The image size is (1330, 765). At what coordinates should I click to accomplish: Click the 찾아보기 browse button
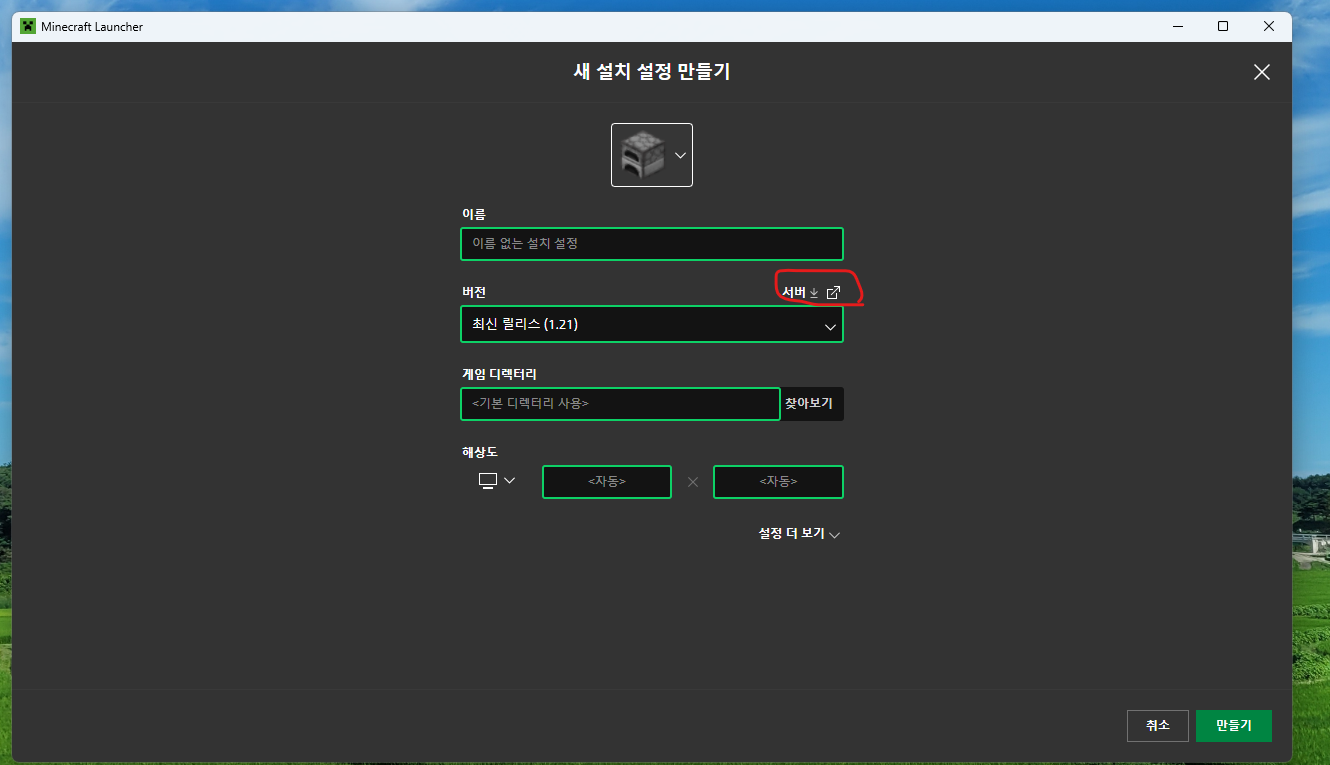coord(812,404)
